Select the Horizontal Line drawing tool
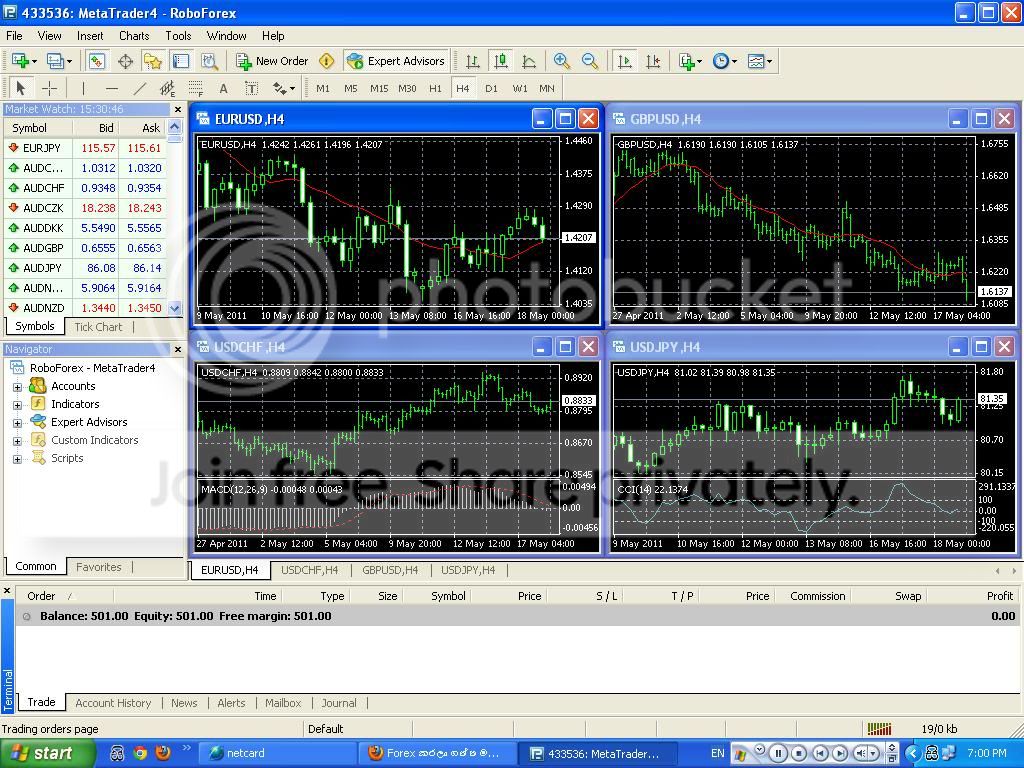 pyautogui.click(x=112, y=88)
